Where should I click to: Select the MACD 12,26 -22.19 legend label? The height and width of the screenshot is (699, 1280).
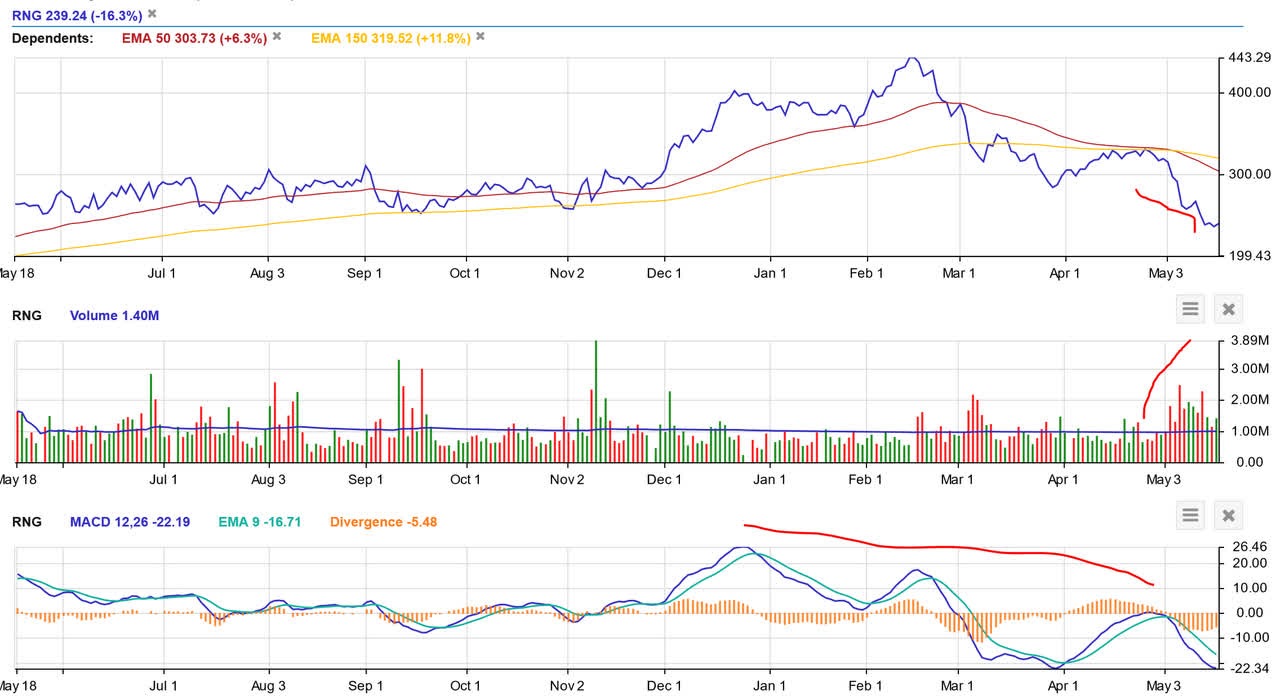coord(131,522)
